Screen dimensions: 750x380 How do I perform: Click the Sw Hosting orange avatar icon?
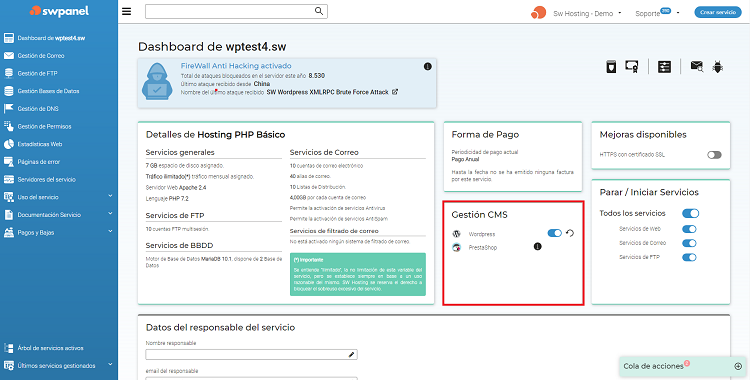coord(539,13)
